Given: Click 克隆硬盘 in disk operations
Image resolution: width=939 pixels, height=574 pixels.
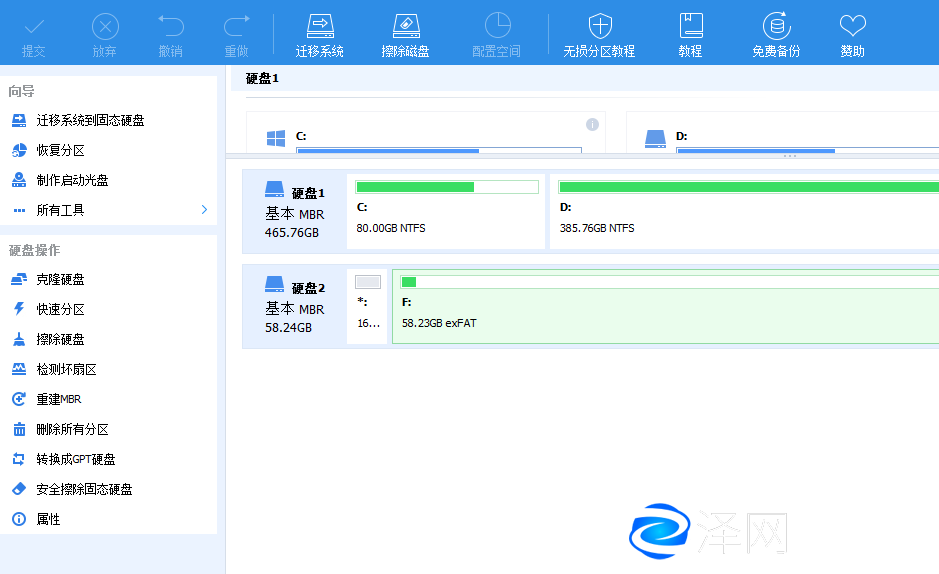Looking at the screenshot, I should pos(60,279).
